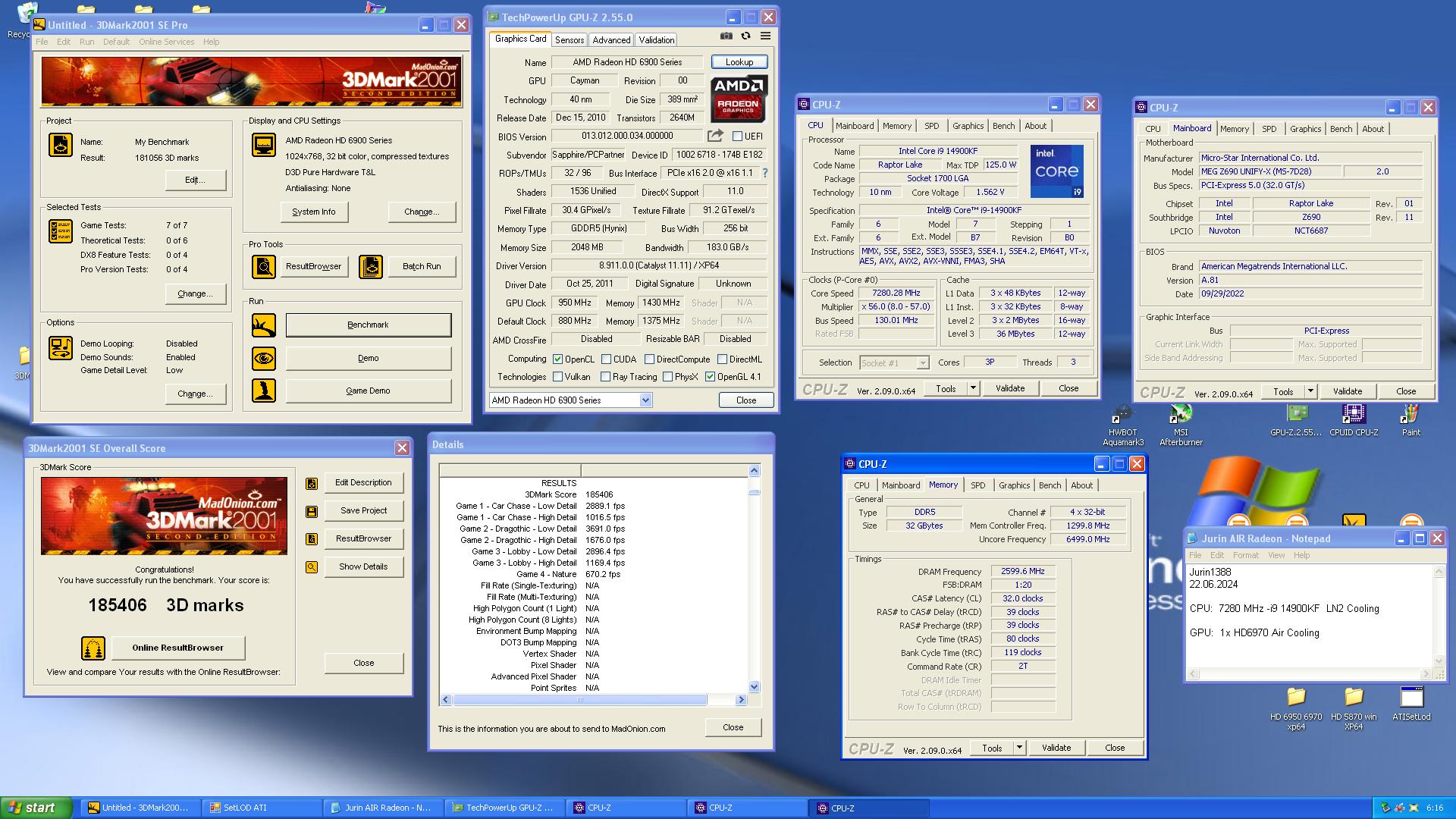Click the floppy icon beside Save Project
This screenshot has height=819, width=1456.
[312, 512]
